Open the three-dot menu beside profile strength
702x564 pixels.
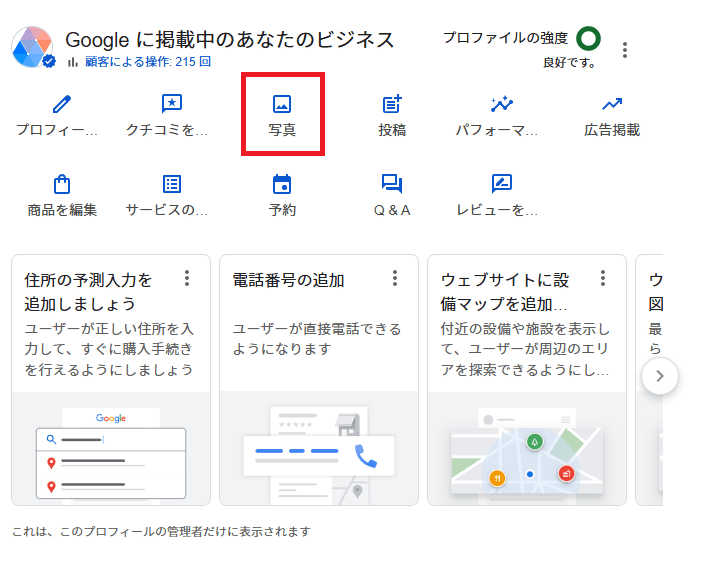625,50
